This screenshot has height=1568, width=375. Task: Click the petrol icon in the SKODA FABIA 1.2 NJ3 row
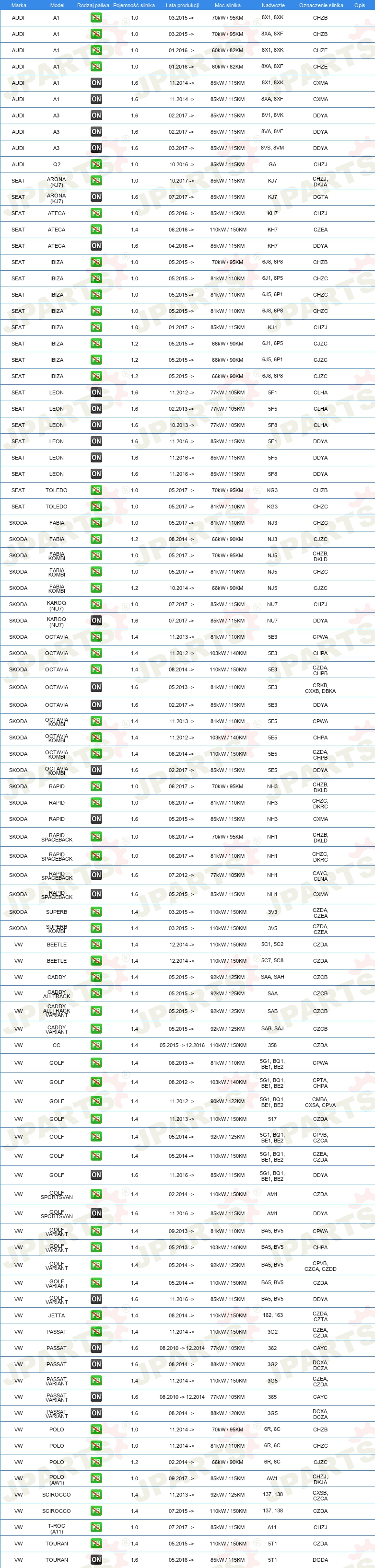[x=96, y=539]
